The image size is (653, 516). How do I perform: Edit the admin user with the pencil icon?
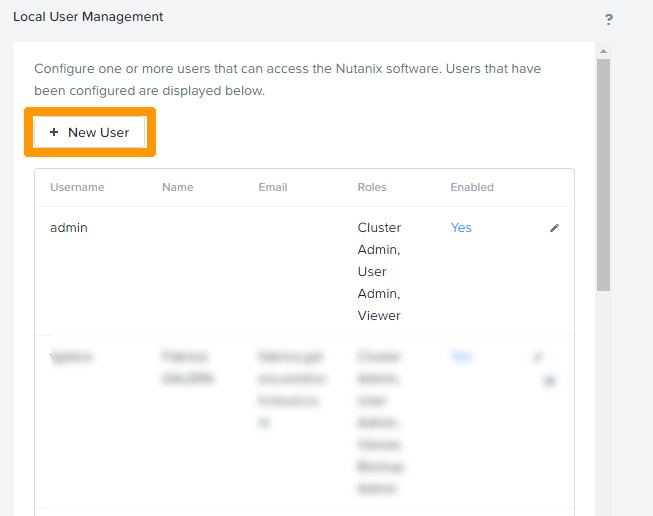point(554,228)
